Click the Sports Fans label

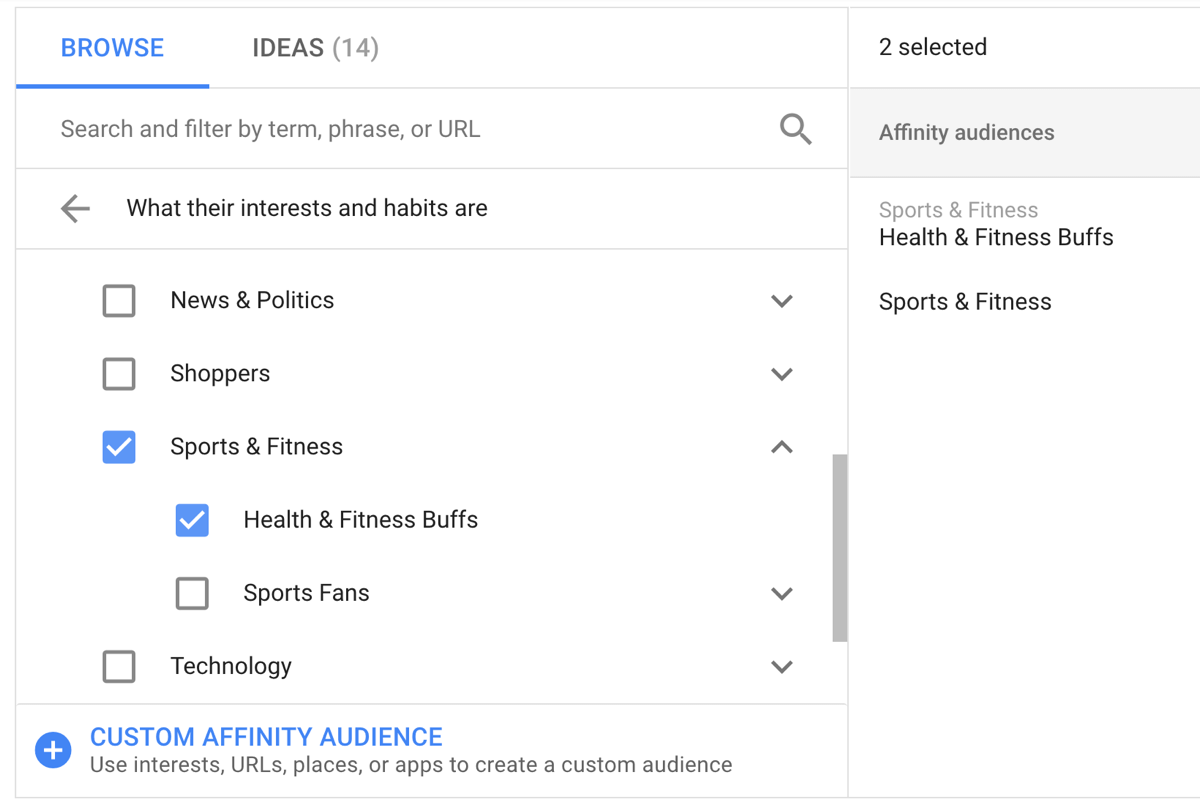[x=306, y=593]
